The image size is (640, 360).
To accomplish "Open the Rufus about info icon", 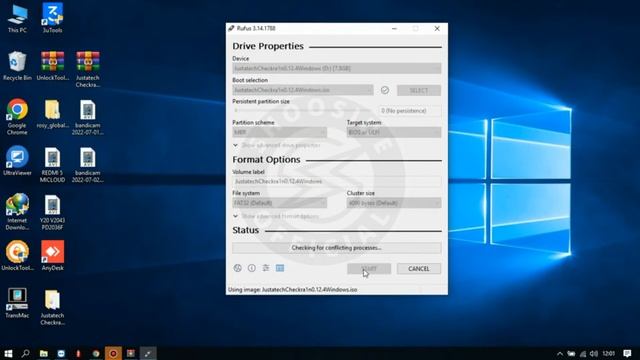I will pos(252,268).
